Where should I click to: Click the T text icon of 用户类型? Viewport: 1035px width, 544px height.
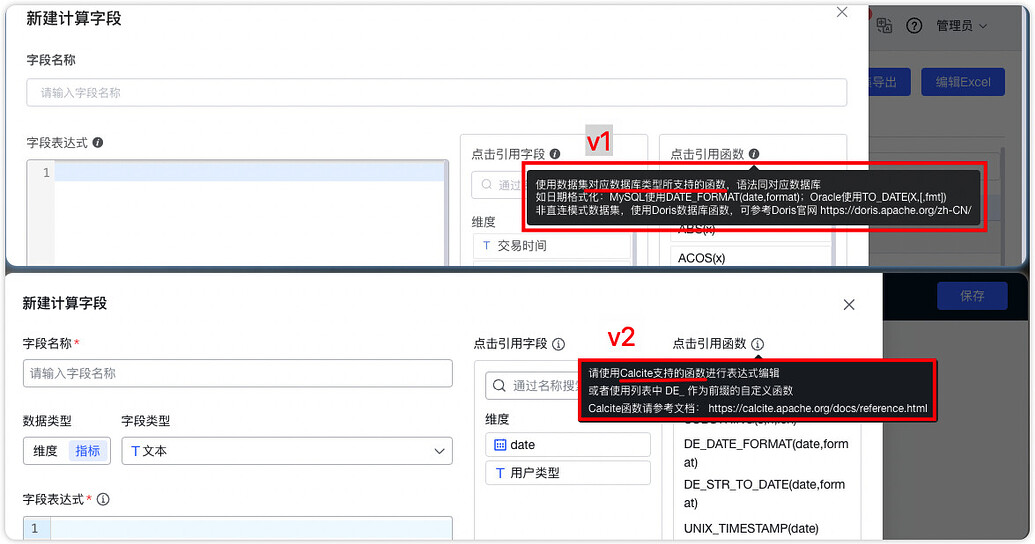tap(500, 473)
